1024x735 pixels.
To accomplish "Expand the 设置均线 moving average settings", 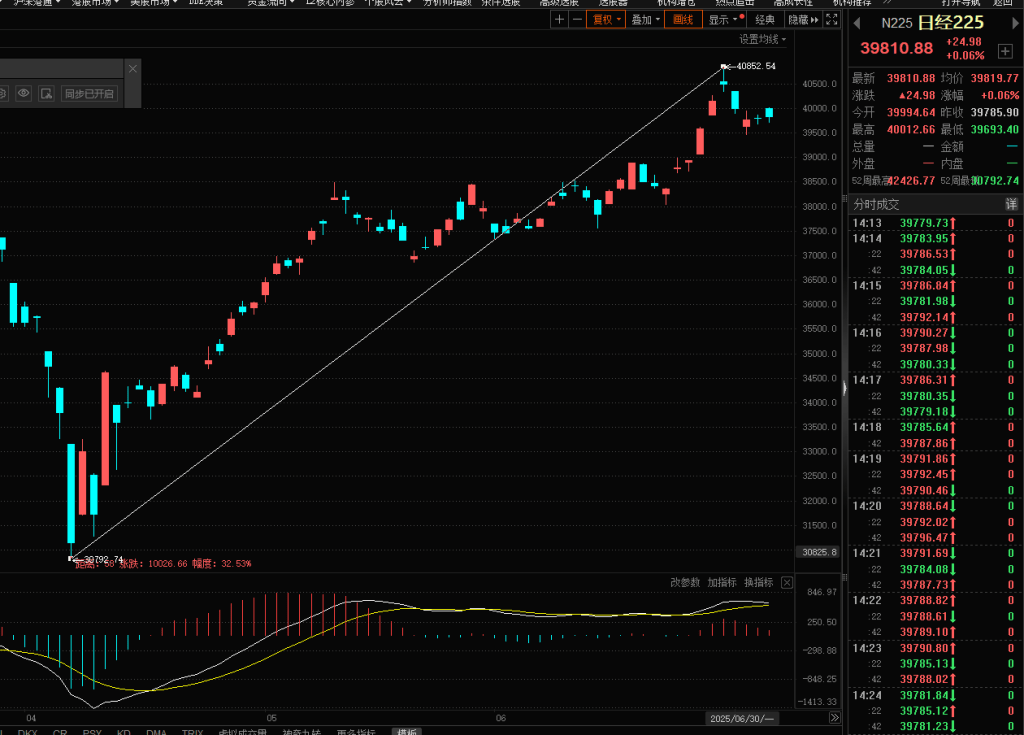I will click(762, 39).
